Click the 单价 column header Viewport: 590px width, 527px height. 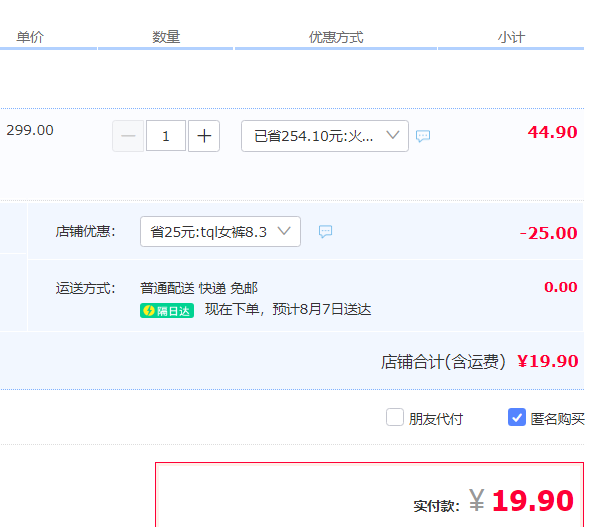coord(30,37)
